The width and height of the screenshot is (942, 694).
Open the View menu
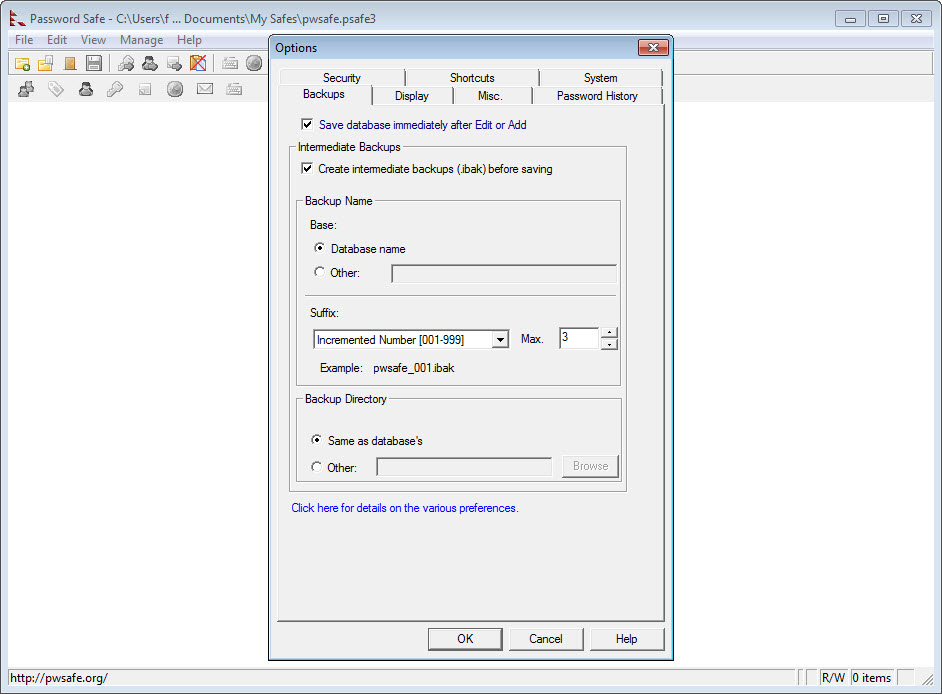pyautogui.click(x=93, y=40)
